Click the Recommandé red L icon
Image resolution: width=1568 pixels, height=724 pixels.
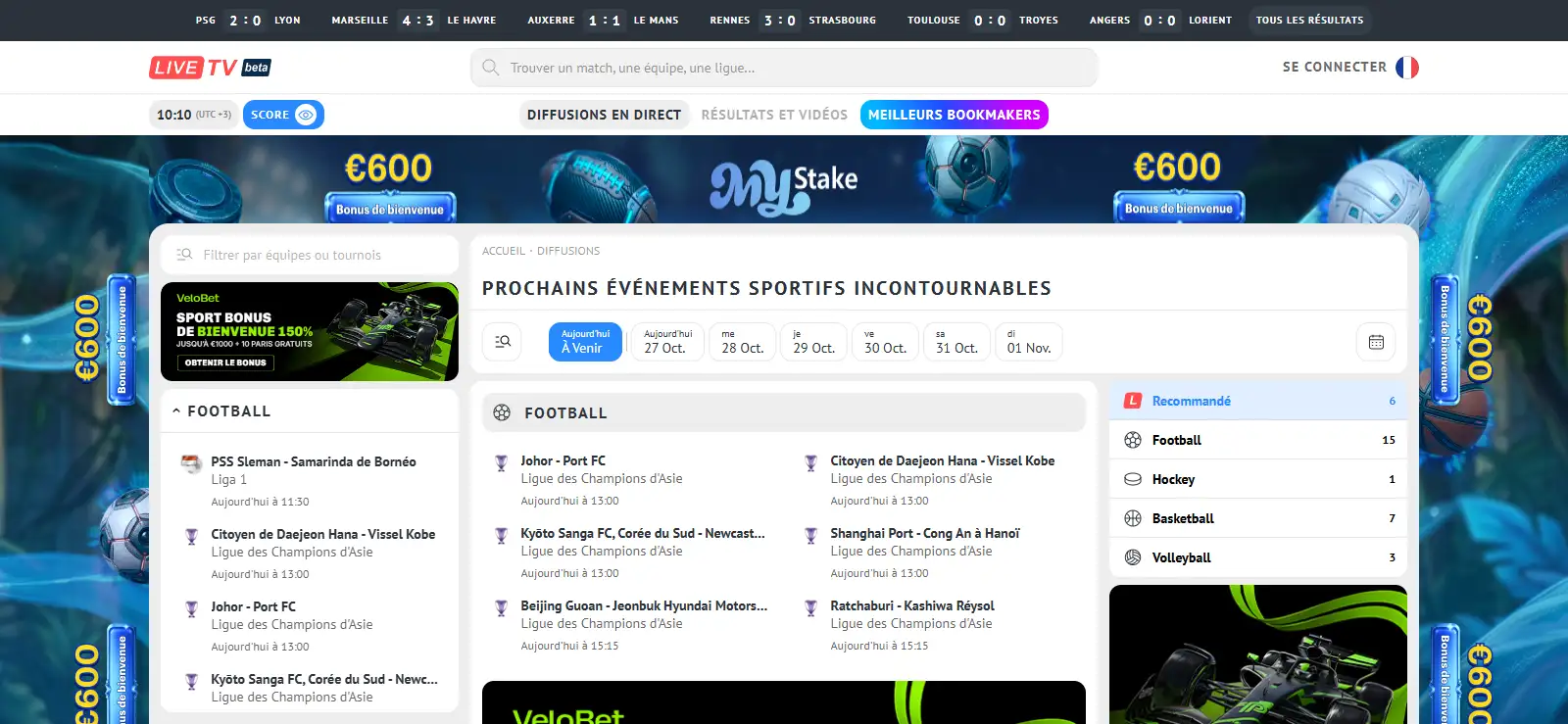[x=1133, y=401]
